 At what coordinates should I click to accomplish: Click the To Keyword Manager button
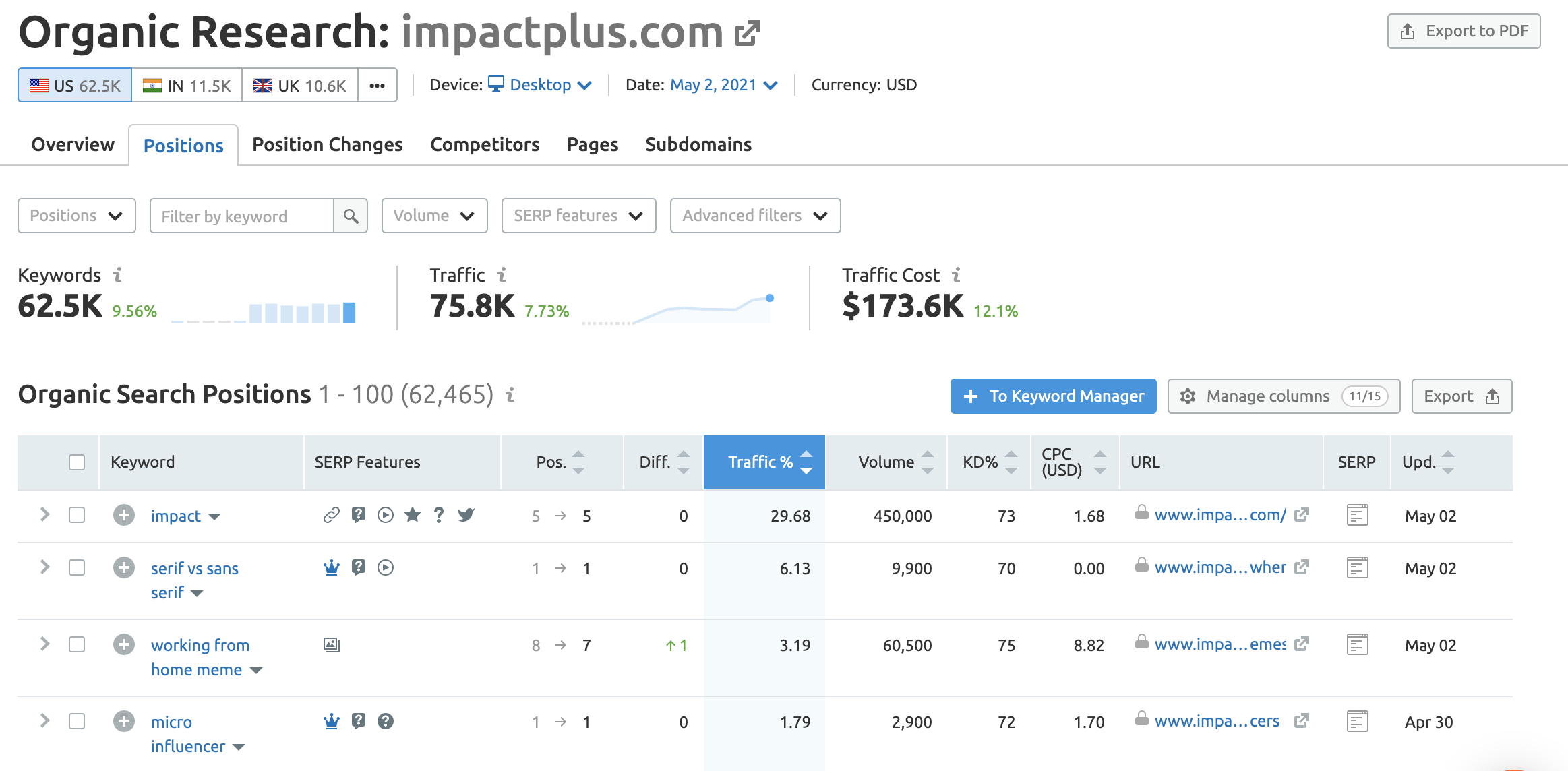click(x=1053, y=396)
